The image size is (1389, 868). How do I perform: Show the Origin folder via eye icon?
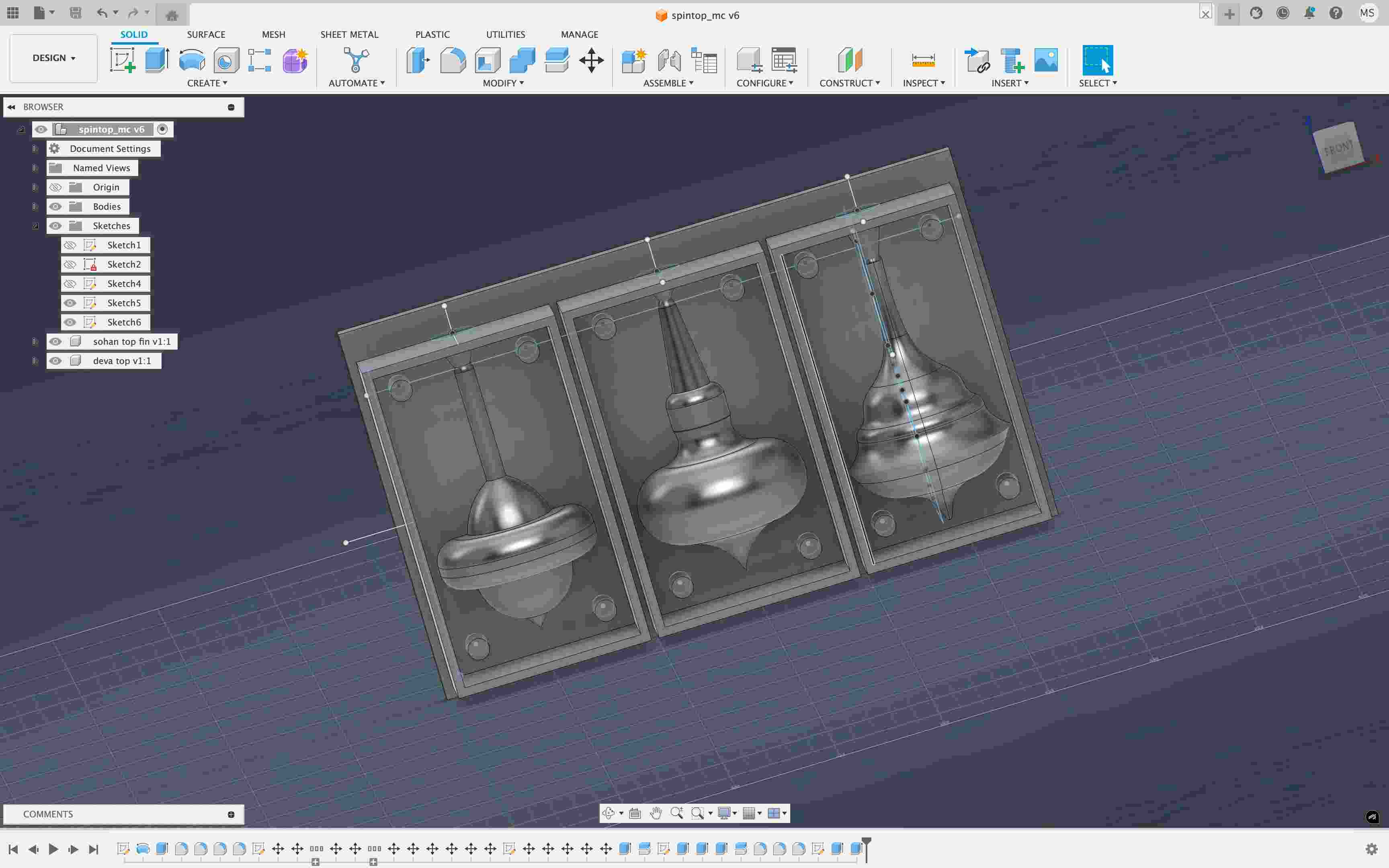pyautogui.click(x=55, y=187)
